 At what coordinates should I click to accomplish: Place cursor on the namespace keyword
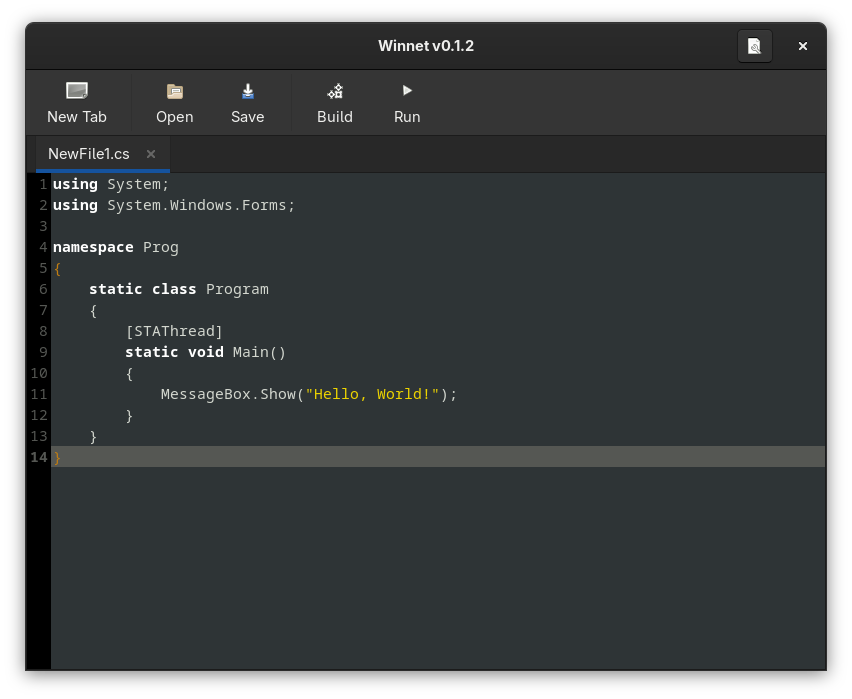[93, 247]
